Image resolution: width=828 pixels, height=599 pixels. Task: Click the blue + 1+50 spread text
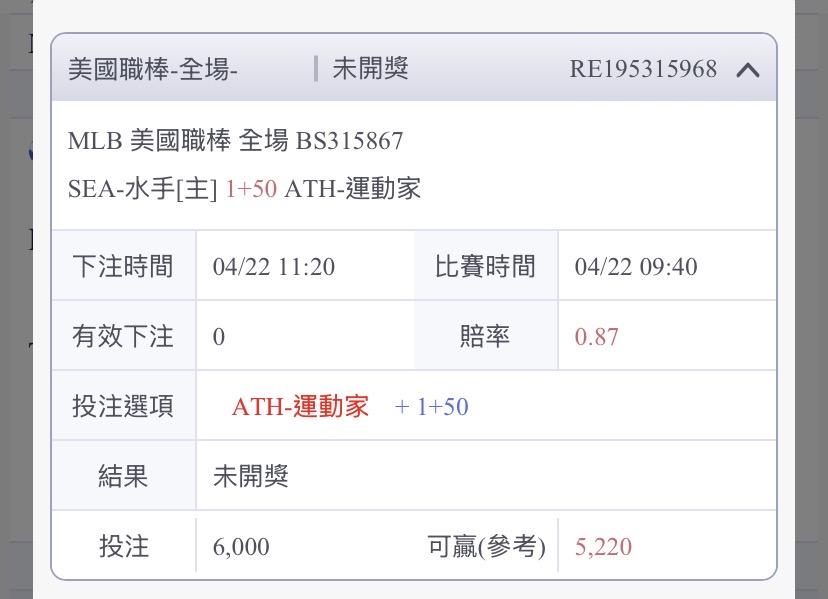432,407
